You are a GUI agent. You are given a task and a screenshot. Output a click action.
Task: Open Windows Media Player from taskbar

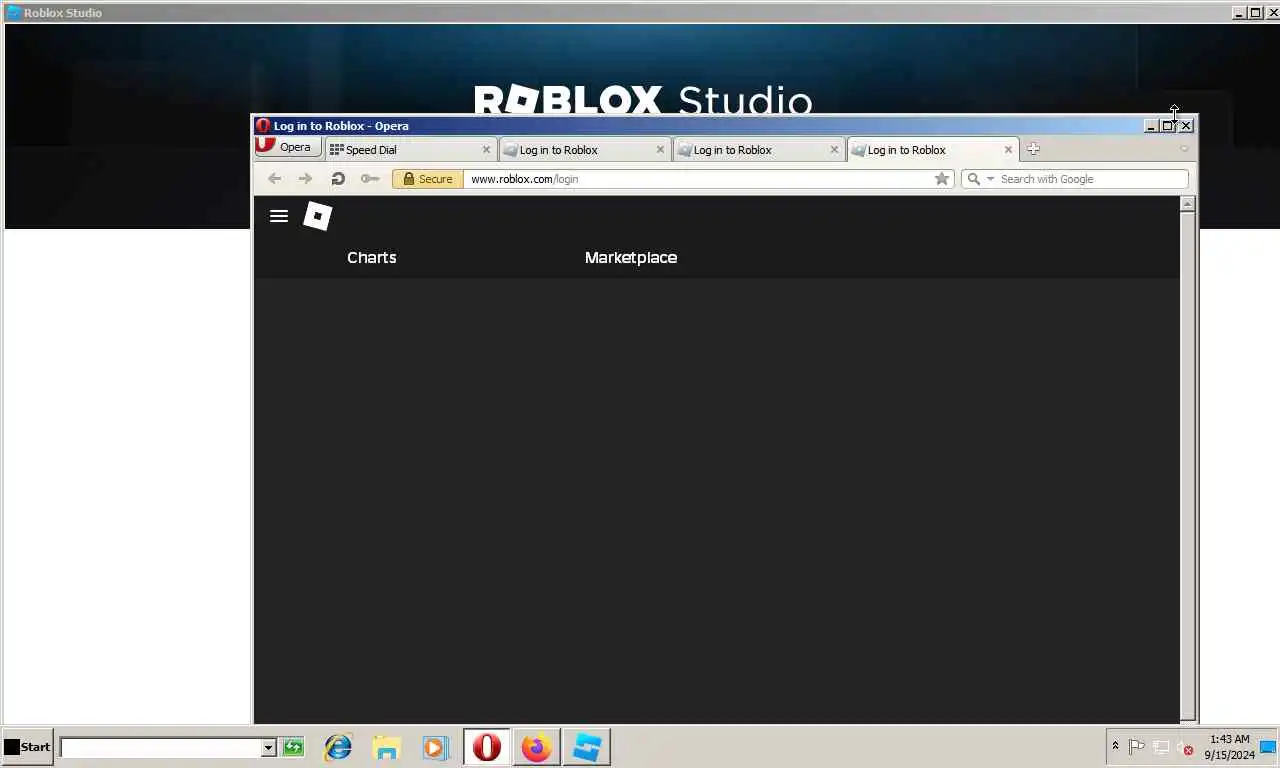click(x=435, y=747)
